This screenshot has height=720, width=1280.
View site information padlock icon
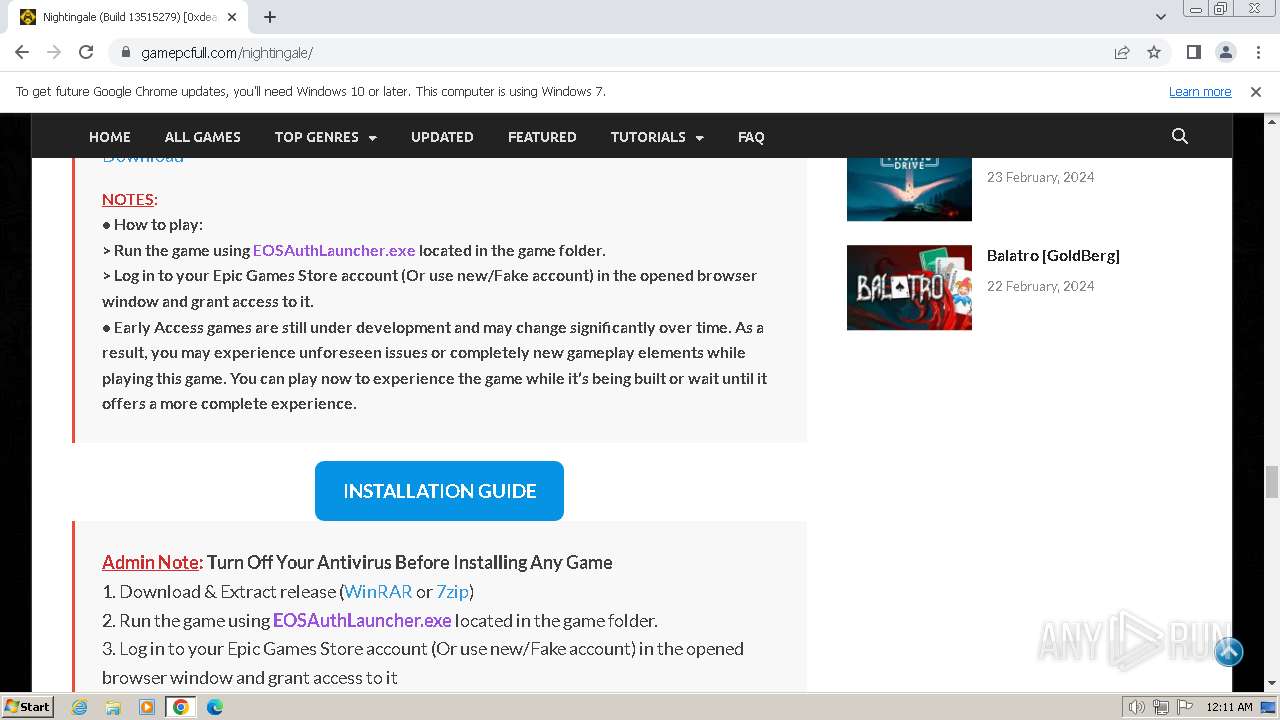126,53
